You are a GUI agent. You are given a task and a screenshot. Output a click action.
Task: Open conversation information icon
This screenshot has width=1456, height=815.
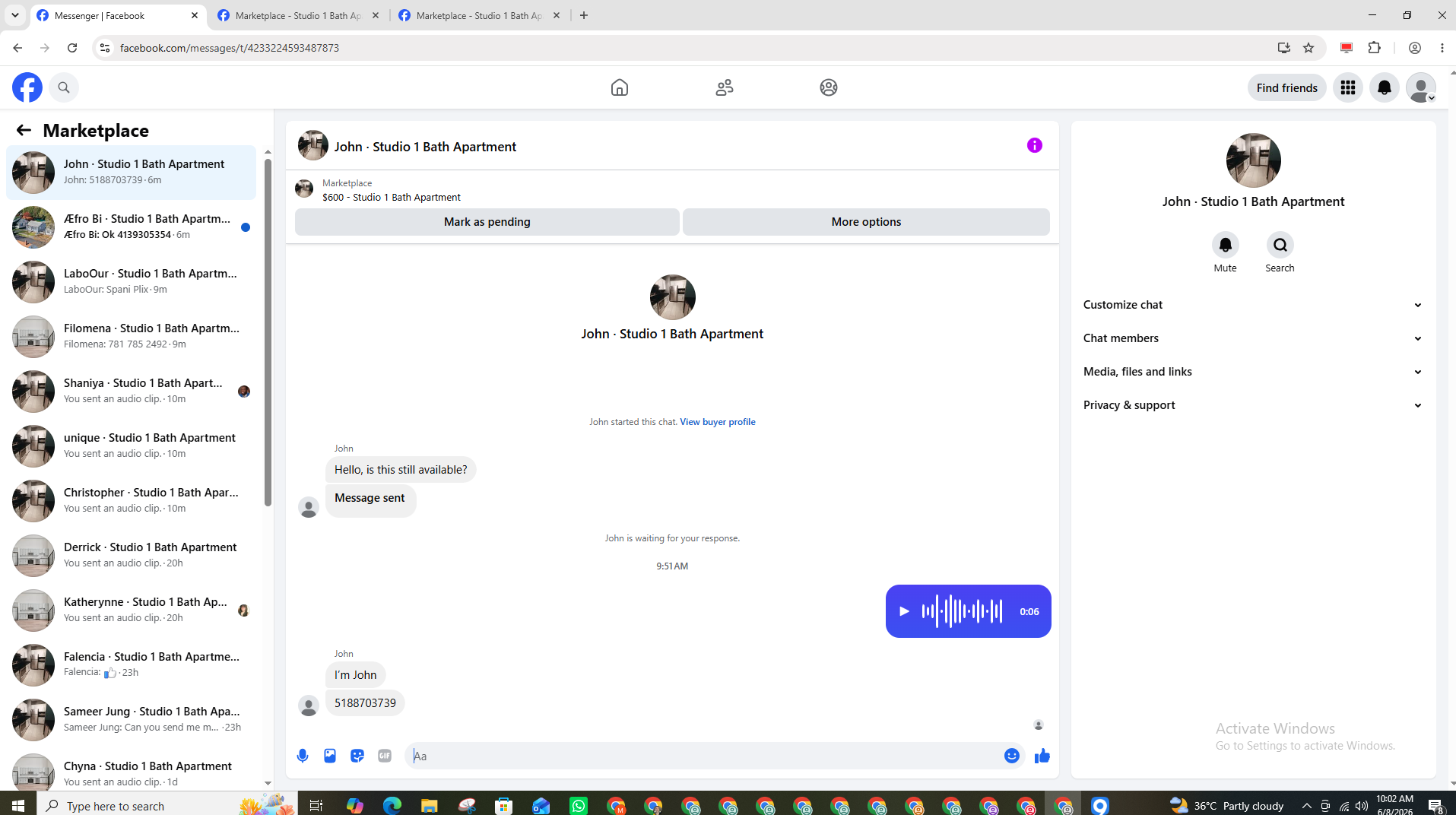coord(1035,145)
